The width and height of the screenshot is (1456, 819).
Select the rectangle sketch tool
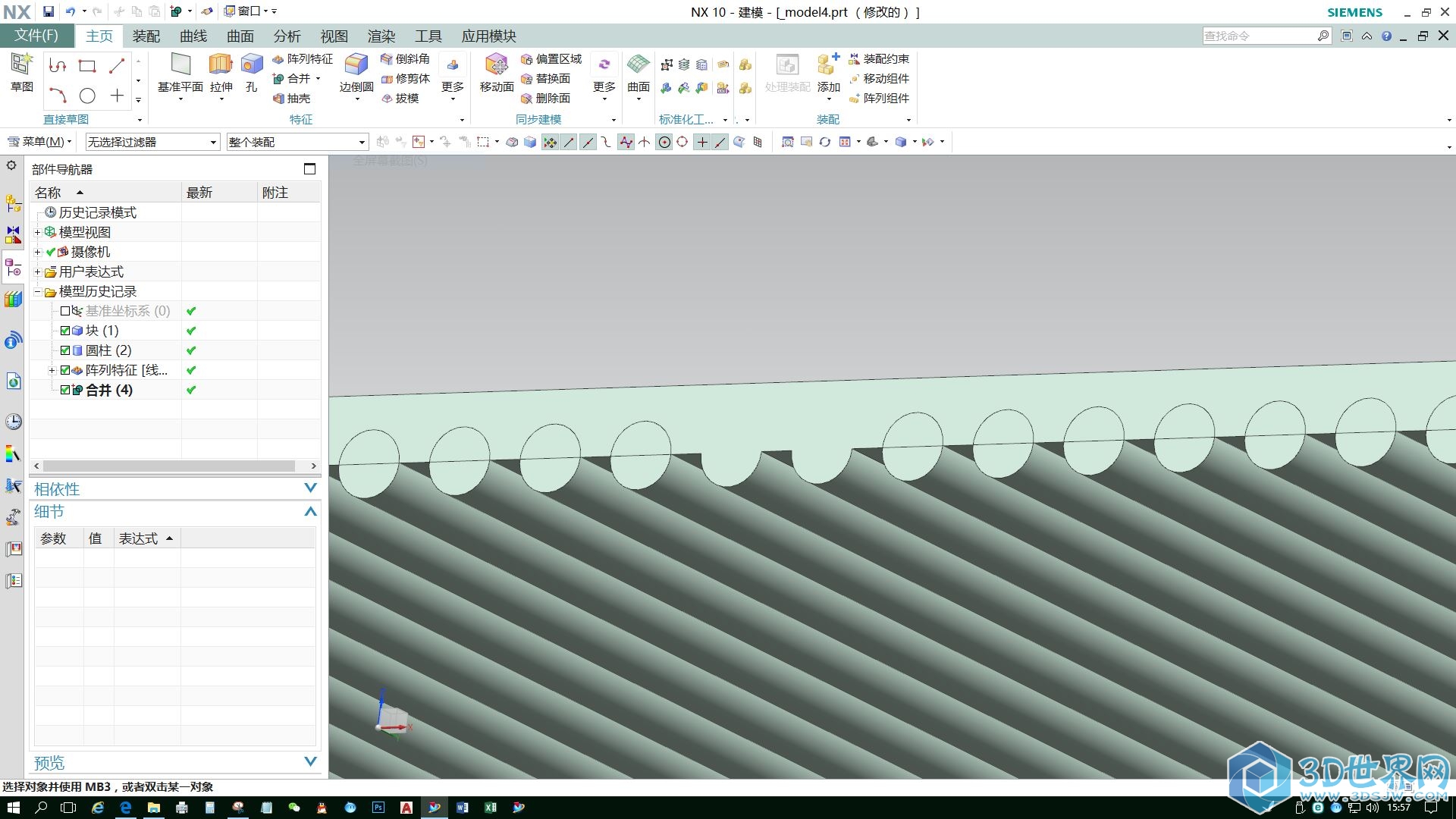pos(87,66)
